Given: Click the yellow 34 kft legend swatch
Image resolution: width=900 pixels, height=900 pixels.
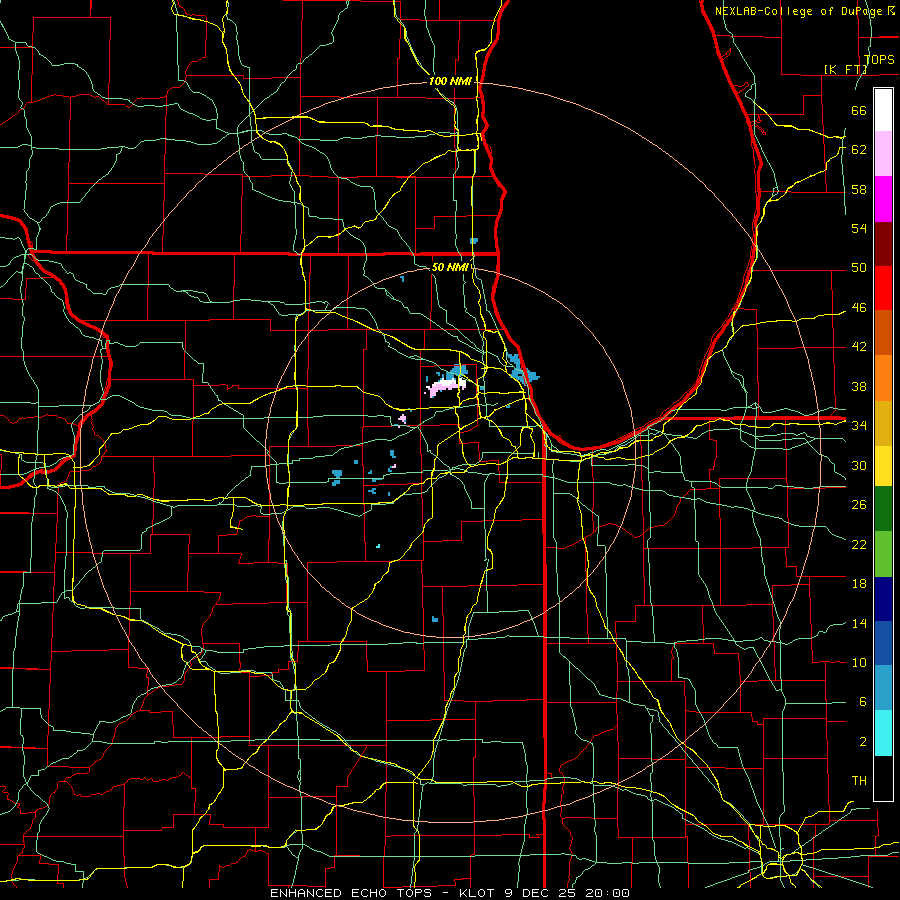Looking at the screenshot, I should (883, 465).
